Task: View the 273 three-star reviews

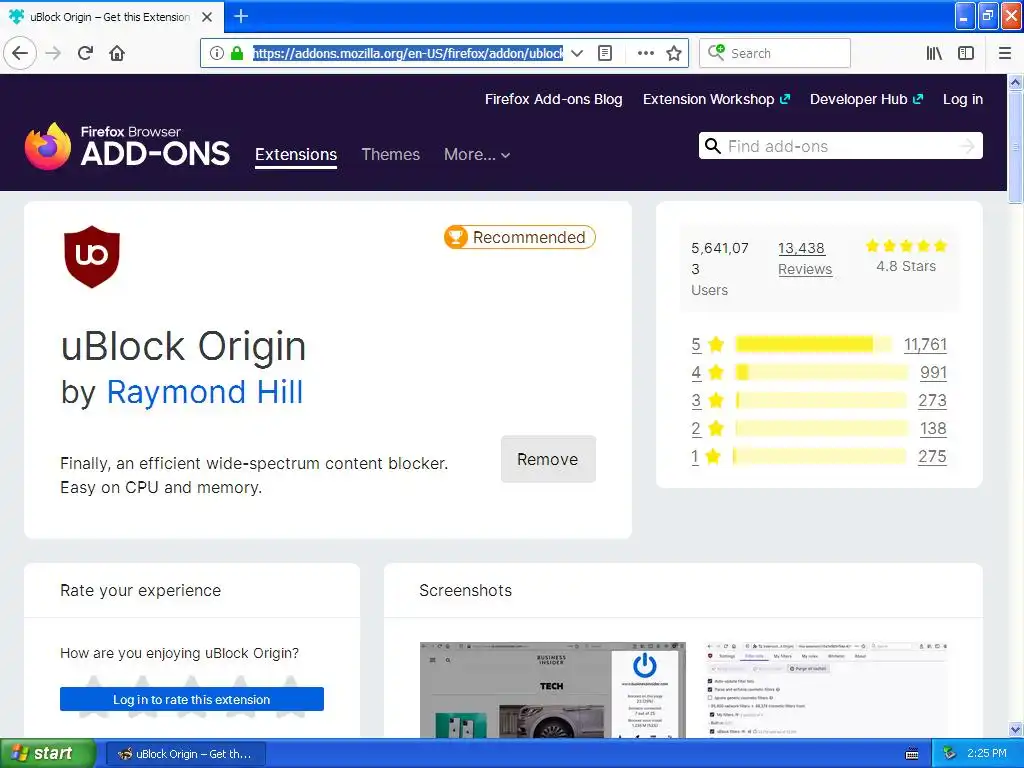Action: [x=932, y=400]
